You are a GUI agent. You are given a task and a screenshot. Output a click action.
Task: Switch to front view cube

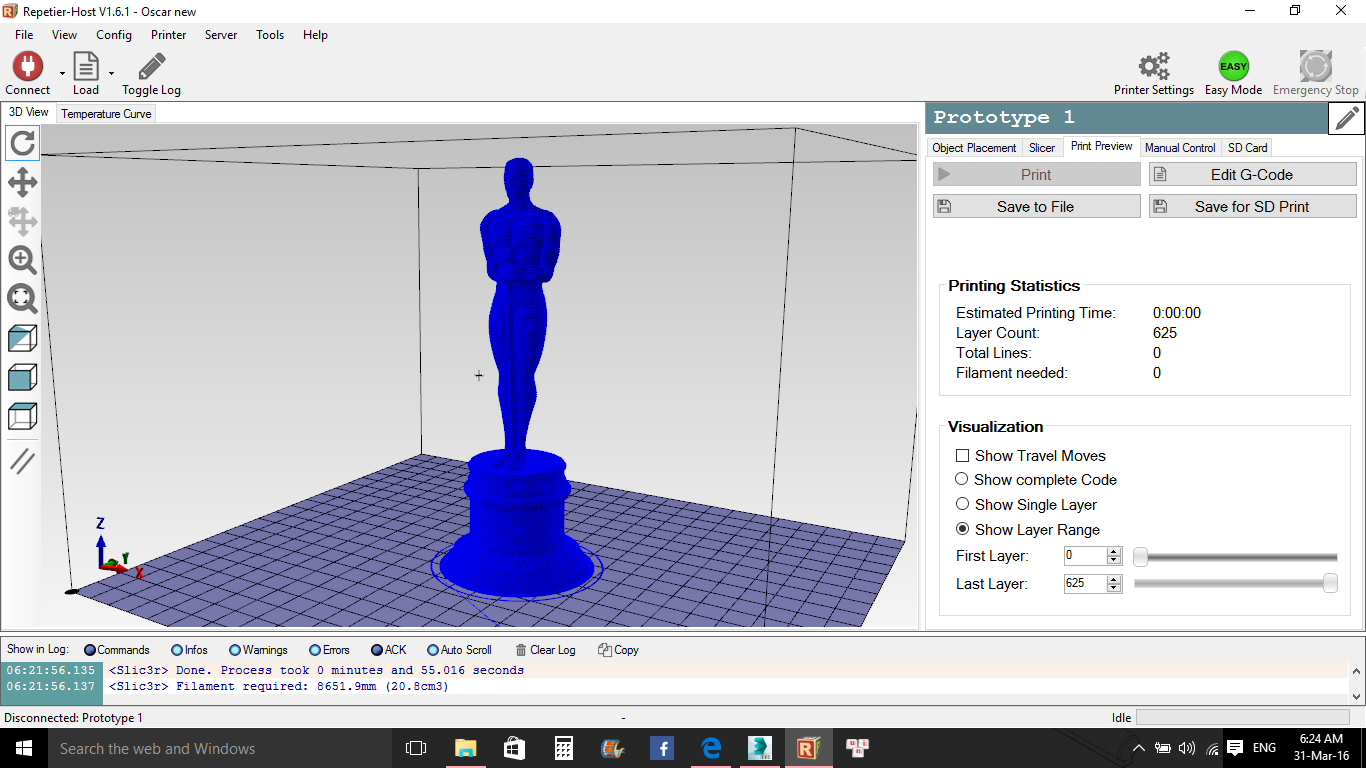22,377
